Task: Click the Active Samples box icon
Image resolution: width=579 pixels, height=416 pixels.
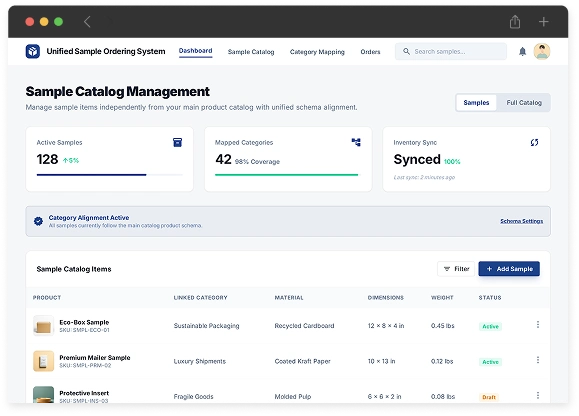Action: pos(177,142)
